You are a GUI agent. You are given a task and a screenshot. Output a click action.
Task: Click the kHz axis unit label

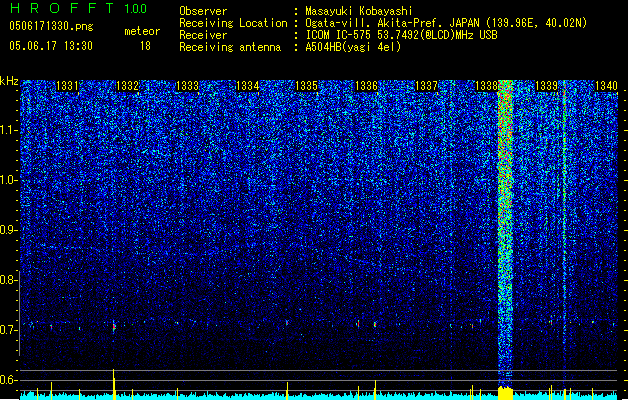click(9, 81)
